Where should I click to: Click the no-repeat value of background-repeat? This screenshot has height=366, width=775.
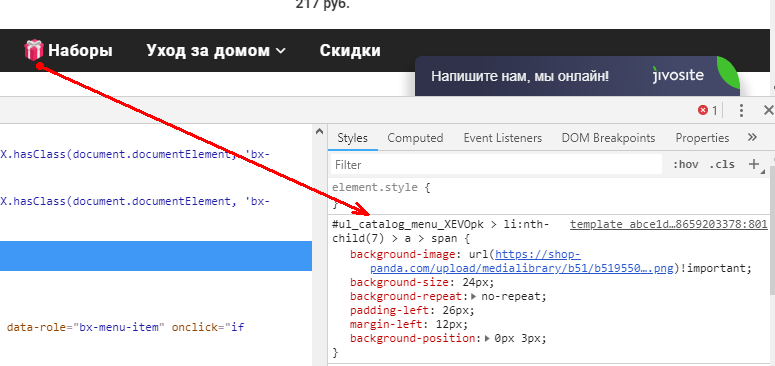[513, 297]
